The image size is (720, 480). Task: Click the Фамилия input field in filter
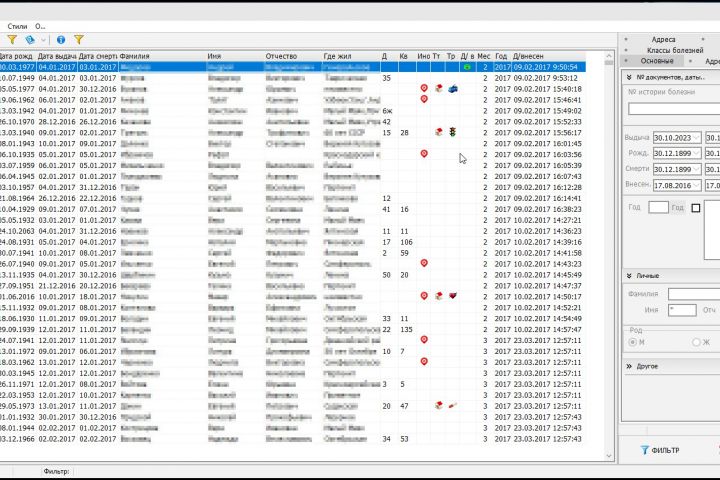click(x=694, y=294)
